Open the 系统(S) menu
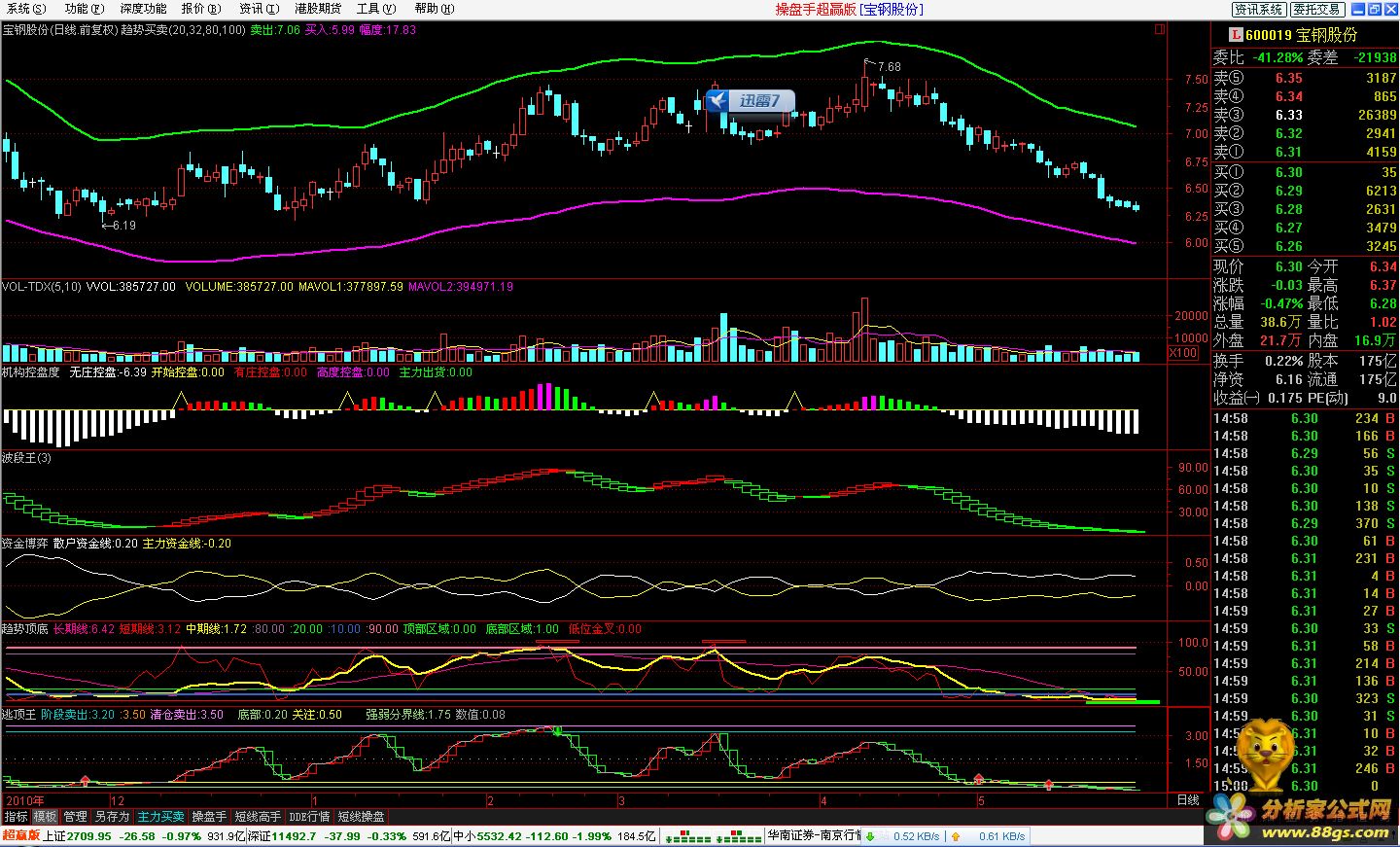This screenshot has height=847, width=1400. tap(25, 9)
